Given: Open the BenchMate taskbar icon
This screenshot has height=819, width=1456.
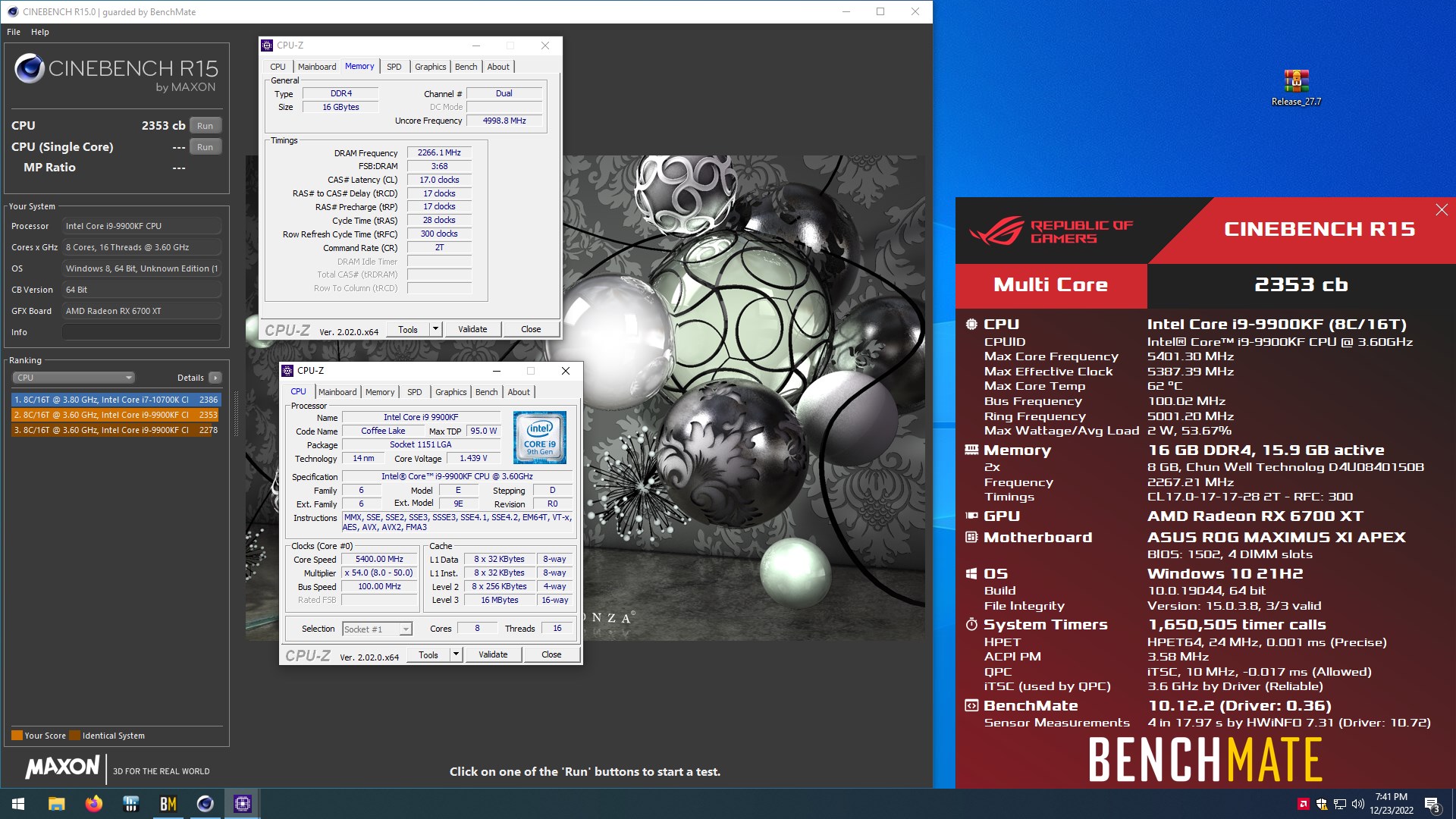Looking at the screenshot, I should tap(168, 804).
